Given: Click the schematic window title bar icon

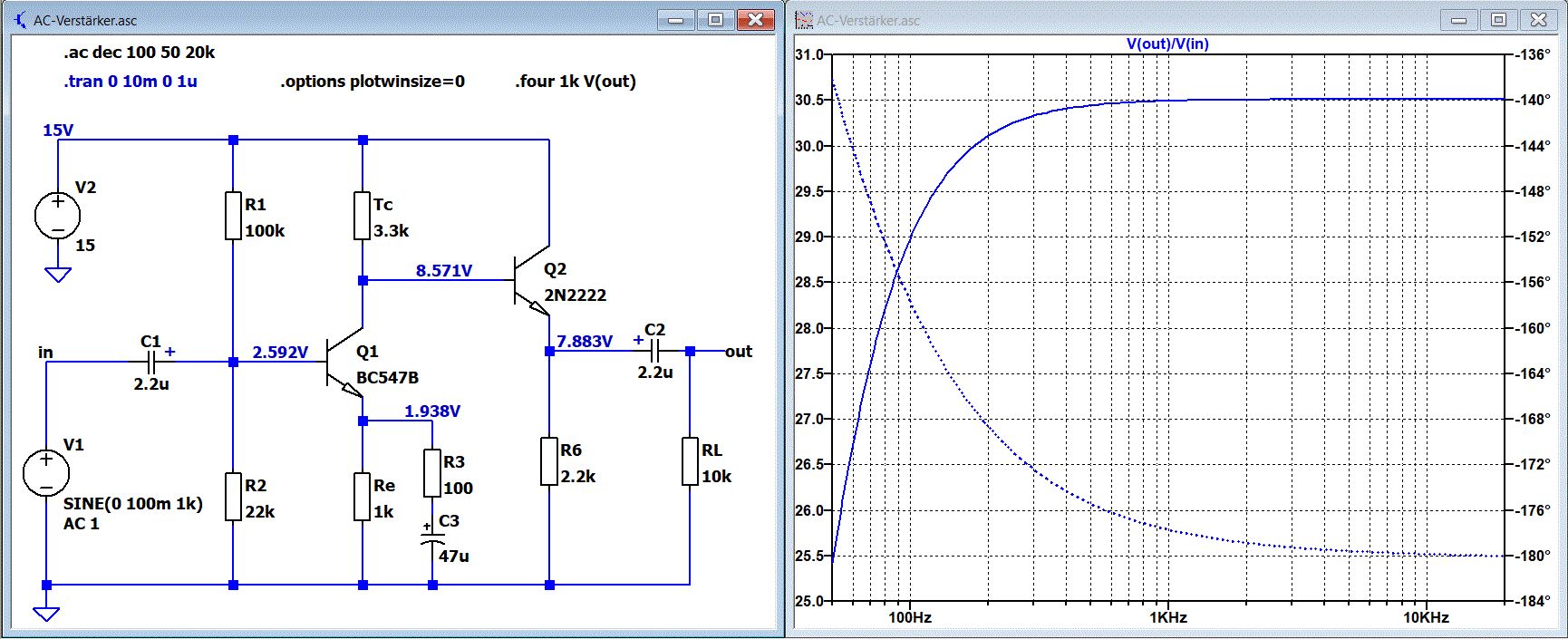Looking at the screenshot, I should click(x=19, y=19).
